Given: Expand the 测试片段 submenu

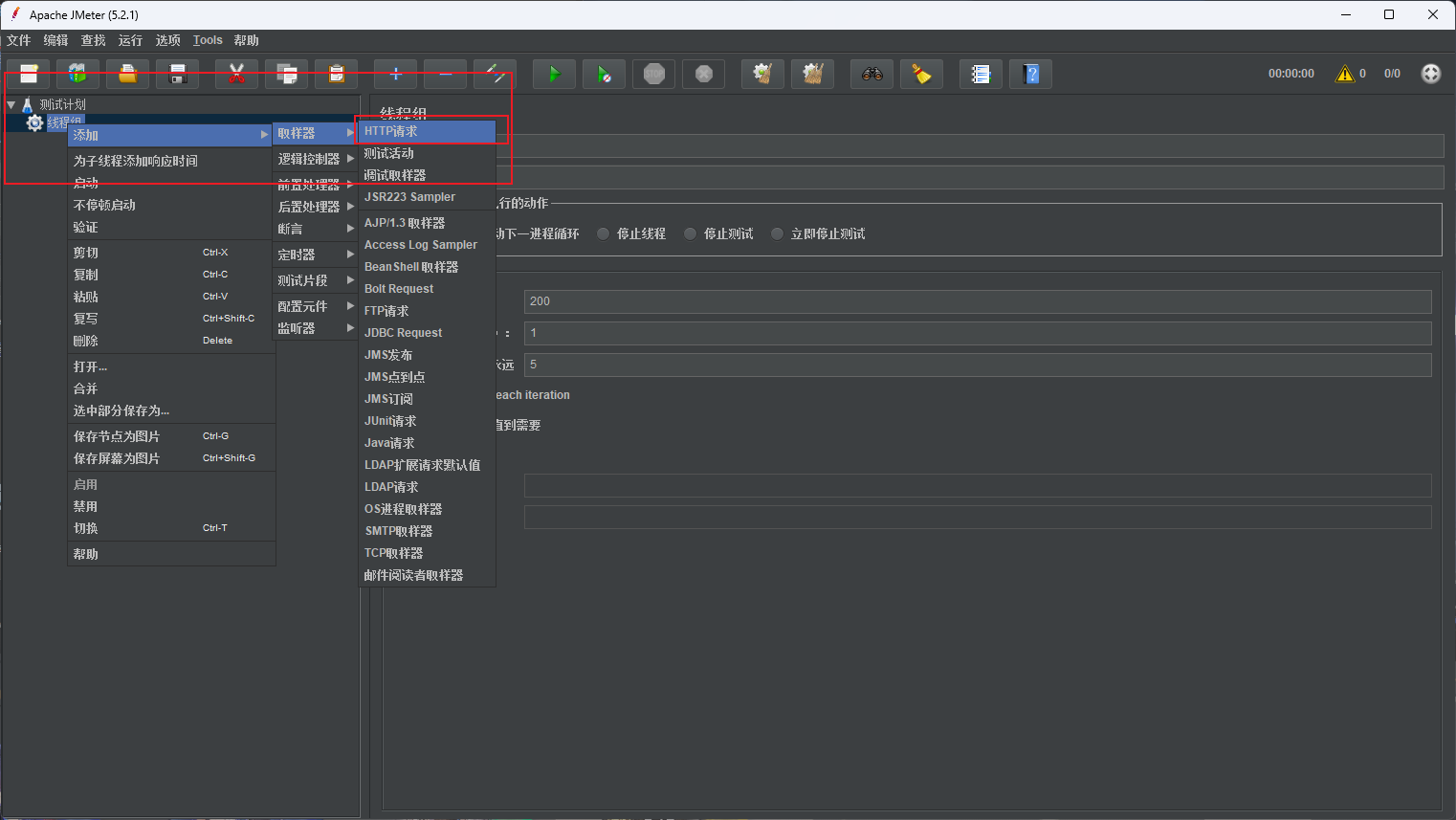Looking at the screenshot, I should [316, 280].
